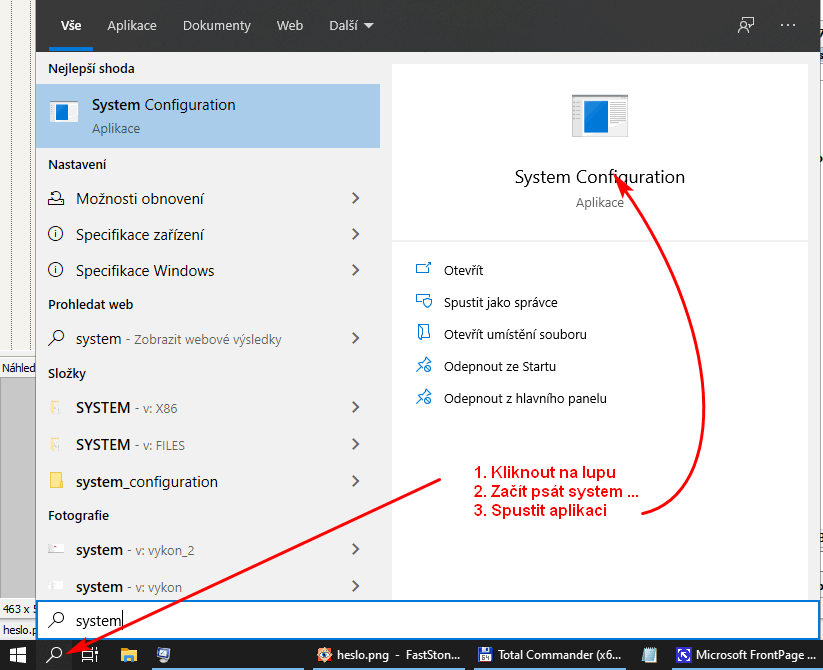Click the Spustit jako správce shield icon
Image resolution: width=823 pixels, height=670 pixels.
tap(424, 302)
